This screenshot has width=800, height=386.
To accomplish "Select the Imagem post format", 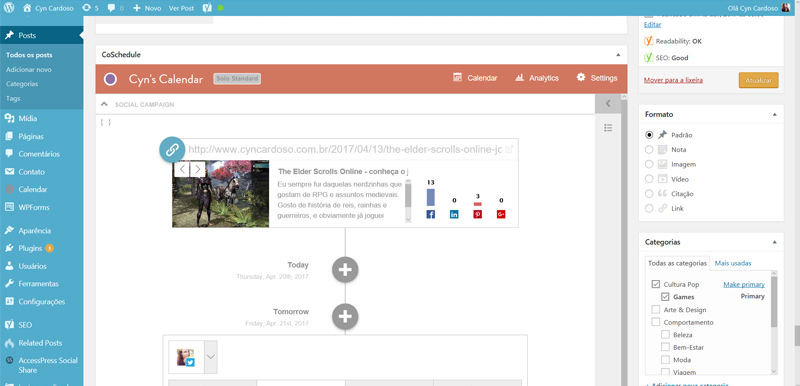I will (649, 164).
